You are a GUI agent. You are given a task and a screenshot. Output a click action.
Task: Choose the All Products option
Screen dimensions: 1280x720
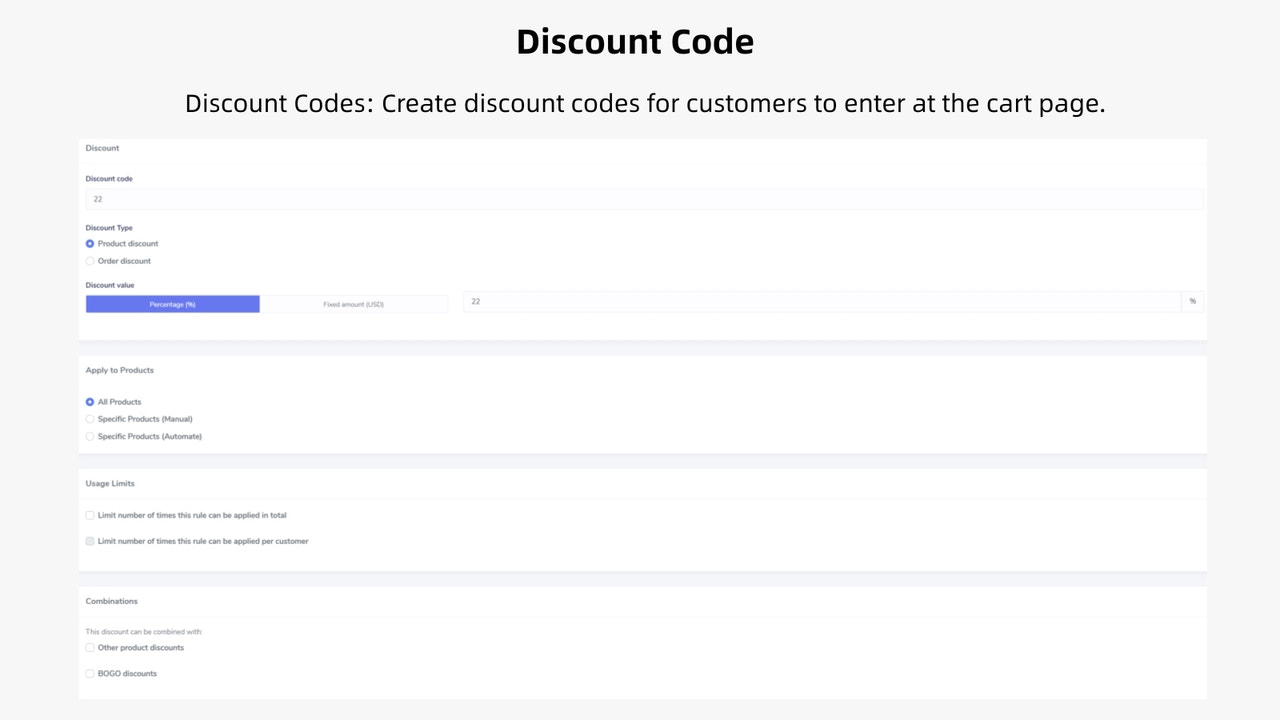90,401
